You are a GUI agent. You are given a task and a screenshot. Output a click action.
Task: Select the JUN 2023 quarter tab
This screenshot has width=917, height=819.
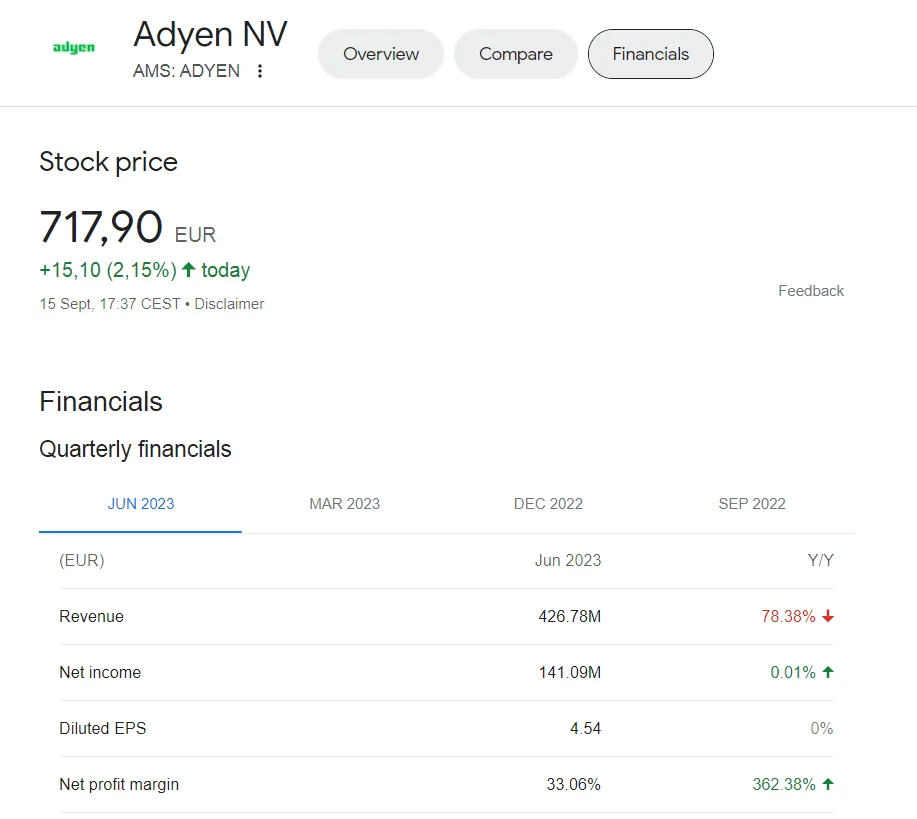[140, 504]
